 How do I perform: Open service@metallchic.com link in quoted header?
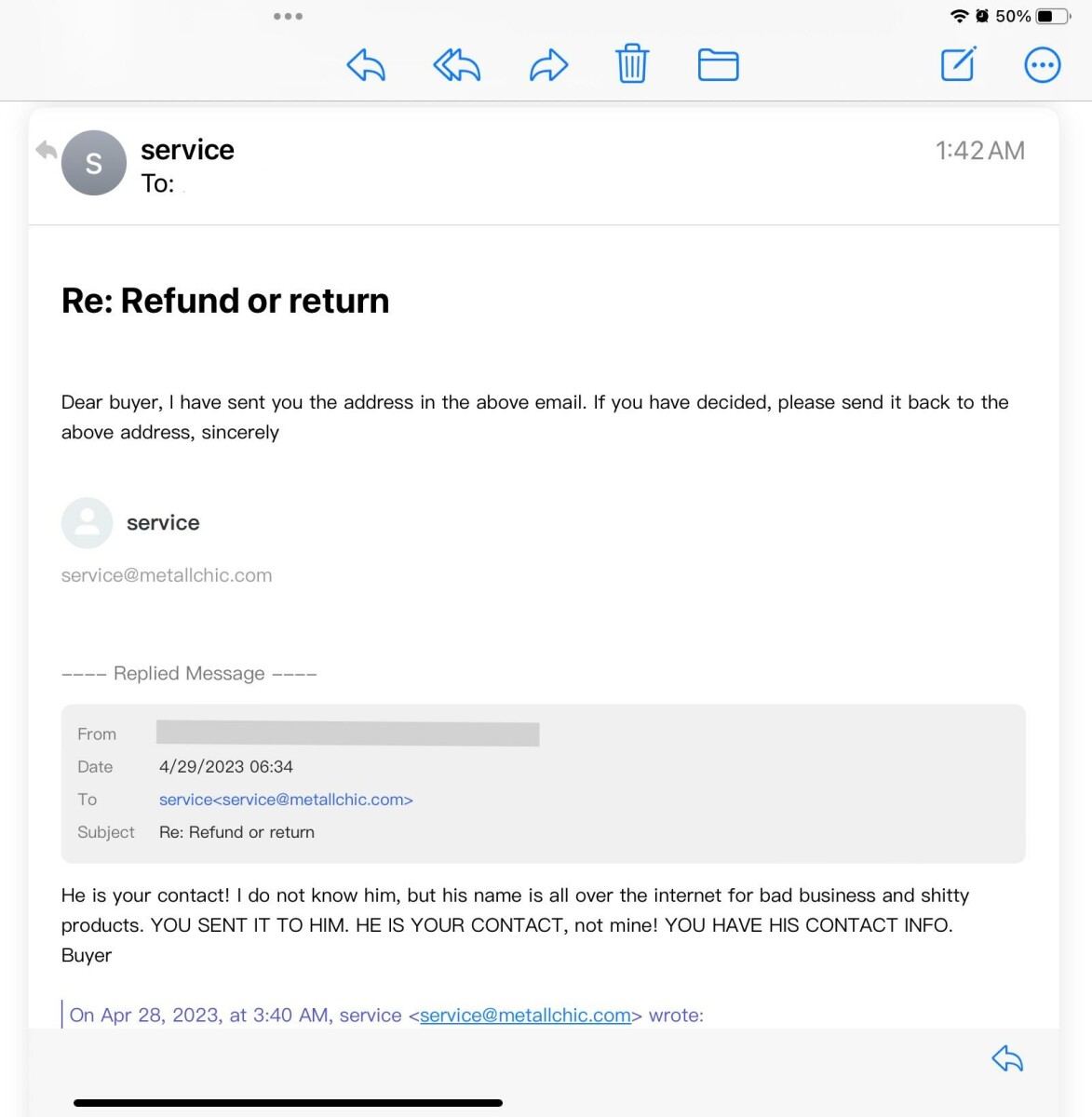(525, 1016)
